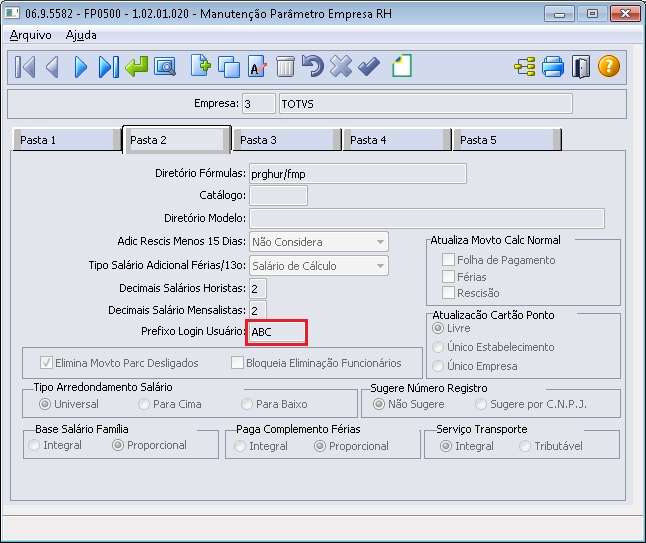The width and height of the screenshot is (646, 543).
Task: Select Proporcional under Paga Complemento Férias
Action: [x=320, y=446]
